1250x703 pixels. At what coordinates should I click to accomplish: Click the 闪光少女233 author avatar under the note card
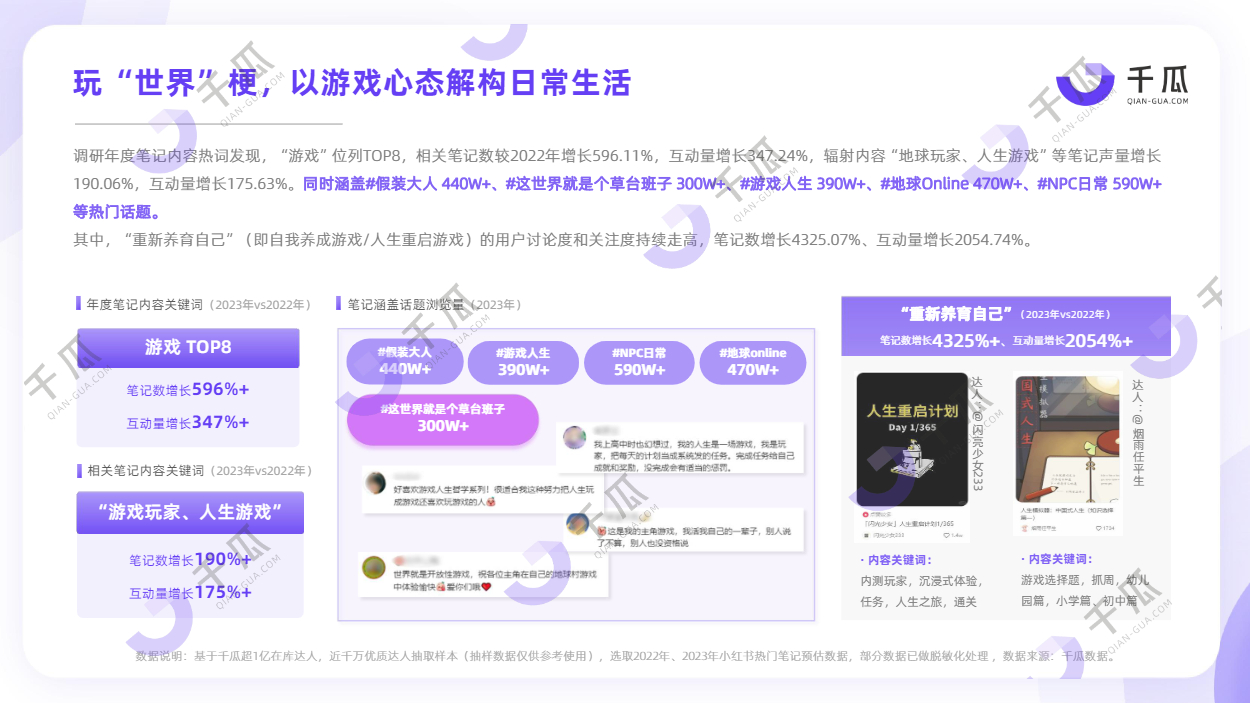[x=866, y=535]
